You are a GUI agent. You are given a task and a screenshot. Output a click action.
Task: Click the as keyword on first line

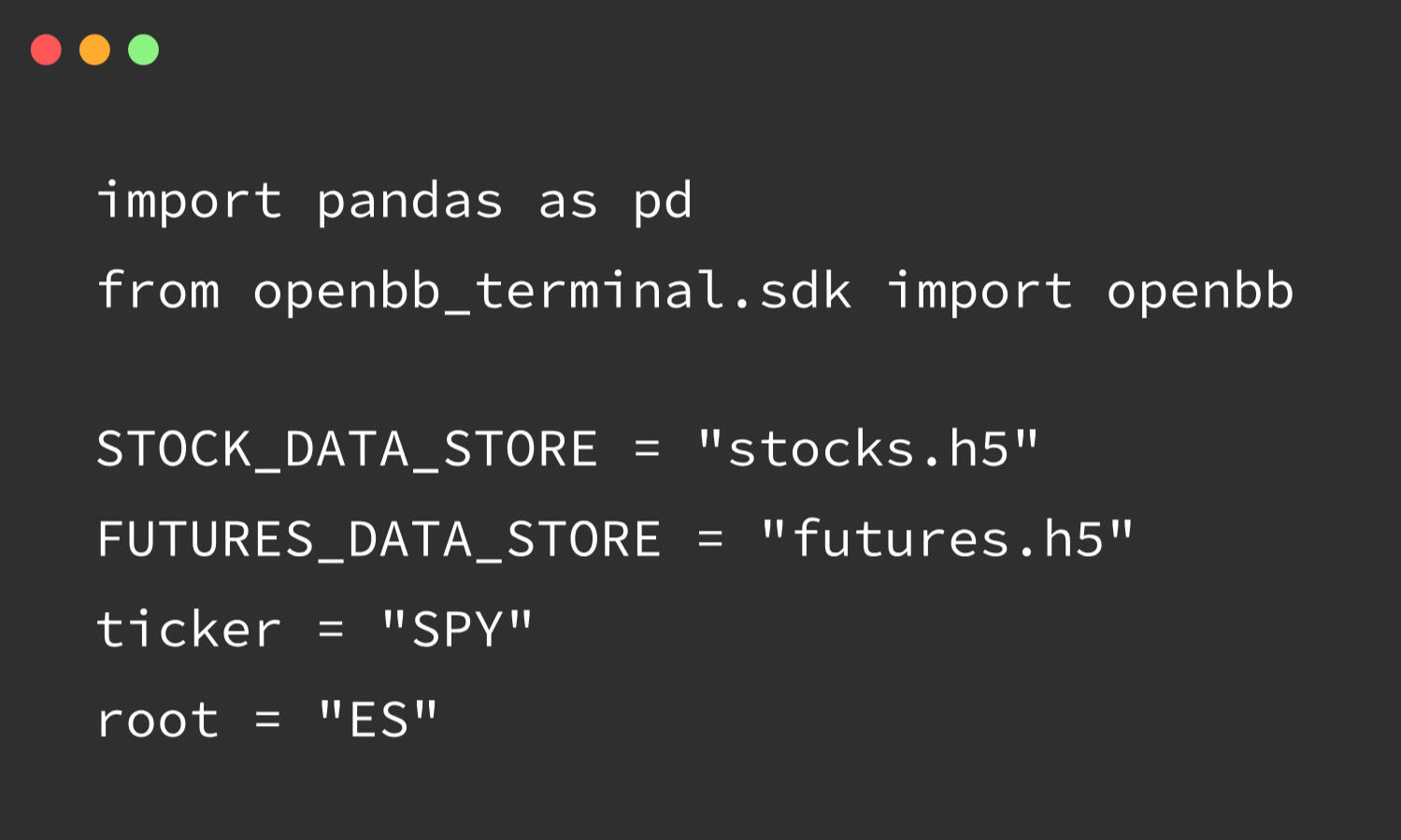tap(567, 201)
